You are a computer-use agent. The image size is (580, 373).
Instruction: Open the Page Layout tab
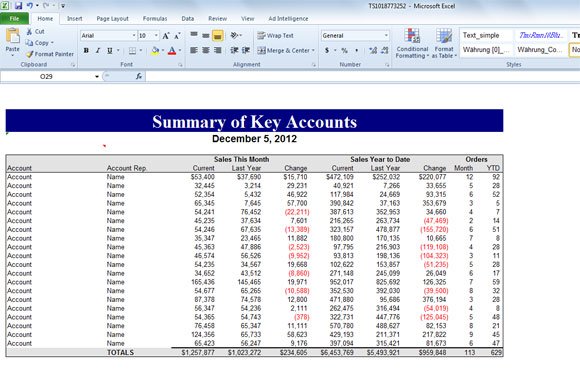112,19
